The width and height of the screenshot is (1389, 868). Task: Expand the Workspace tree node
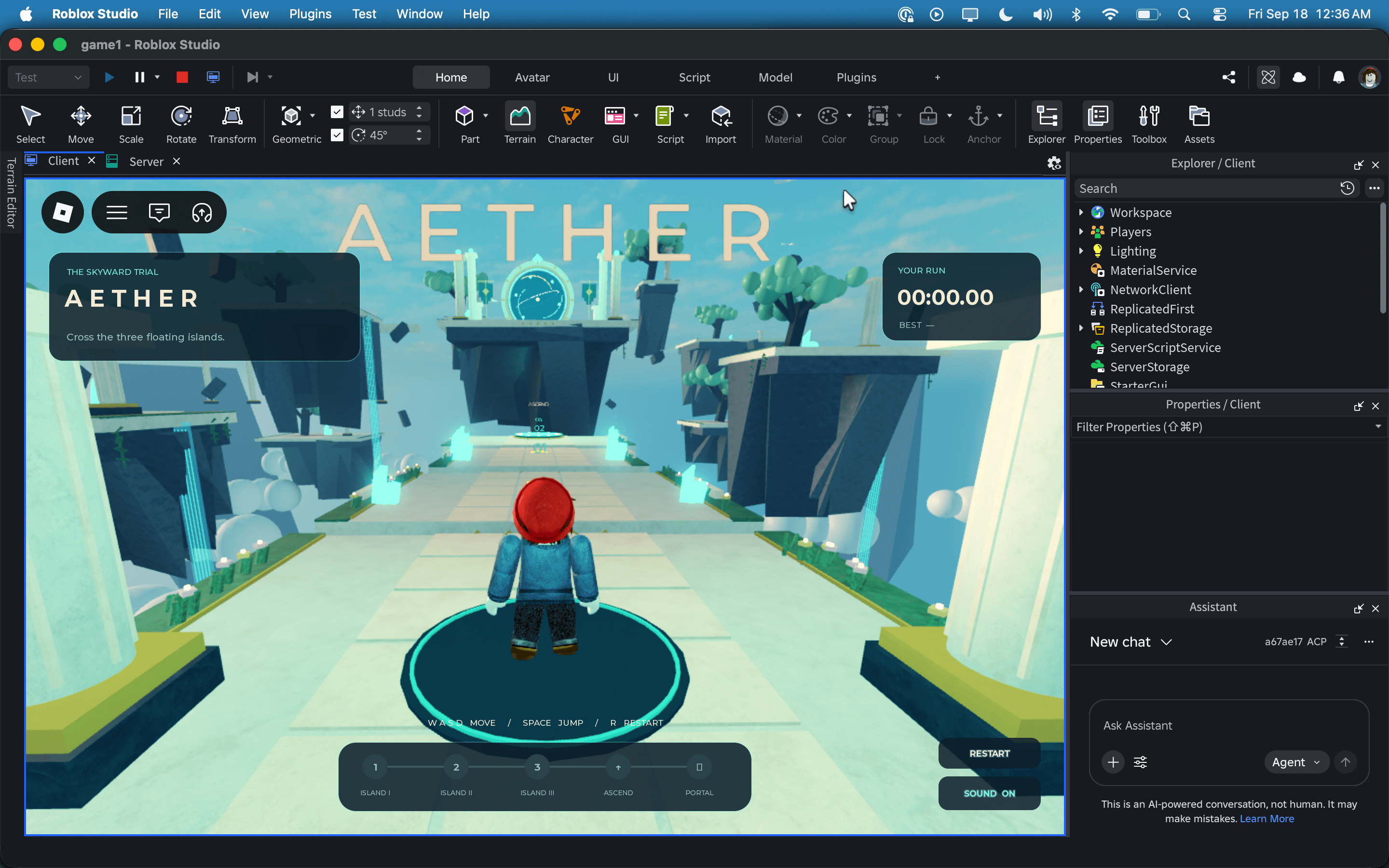1081,212
